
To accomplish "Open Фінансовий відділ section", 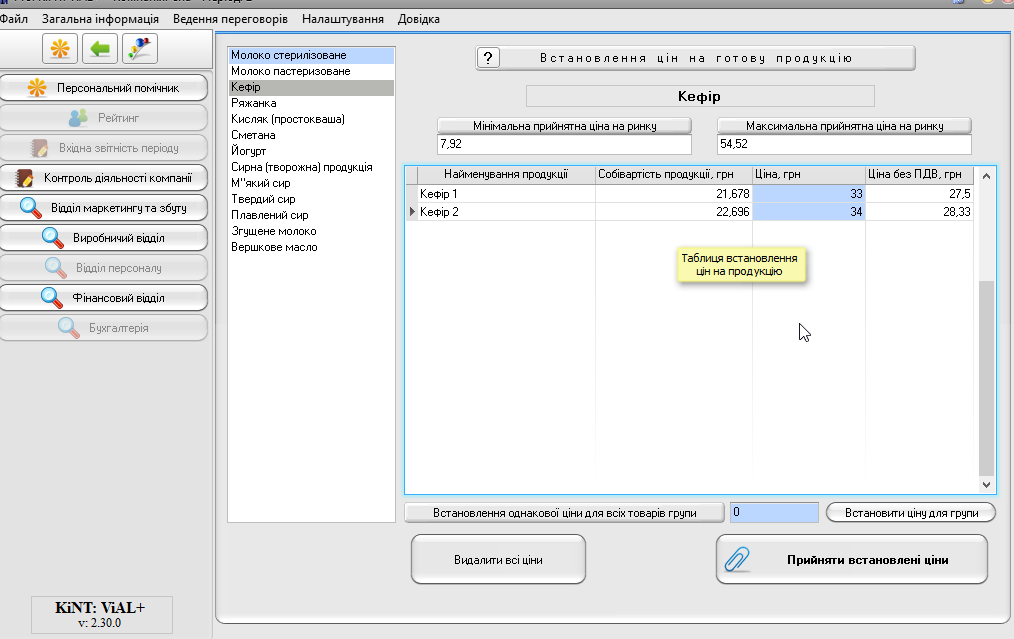I will [x=104, y=298].
